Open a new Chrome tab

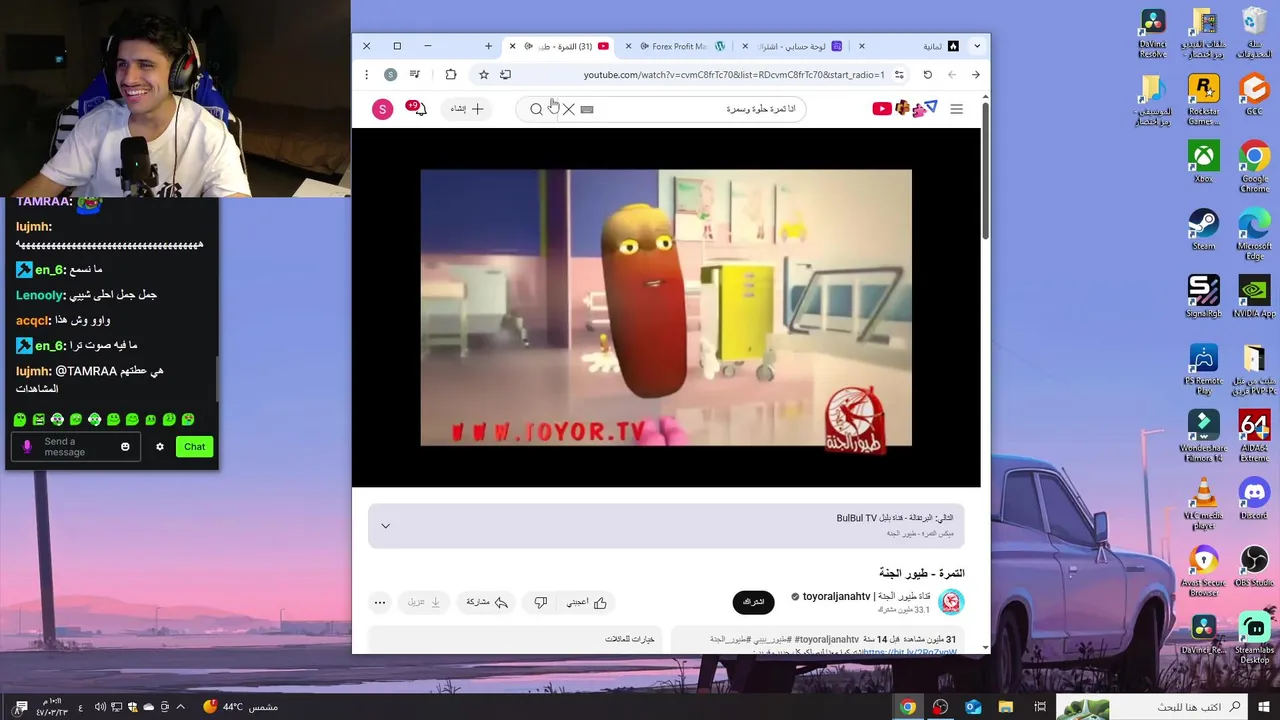[488, 46]
